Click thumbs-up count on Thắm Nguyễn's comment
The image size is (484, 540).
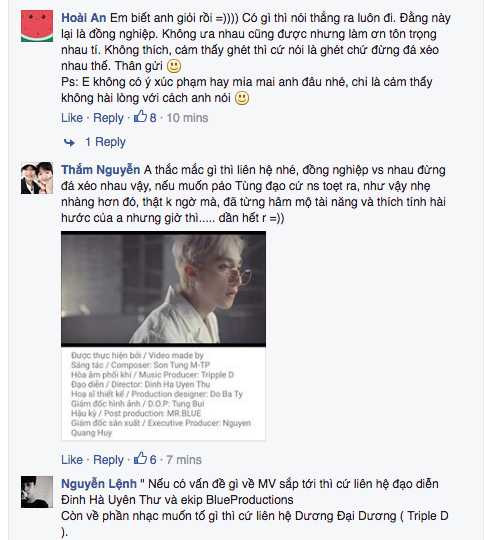pyautogui.click(x=145, y=459)
